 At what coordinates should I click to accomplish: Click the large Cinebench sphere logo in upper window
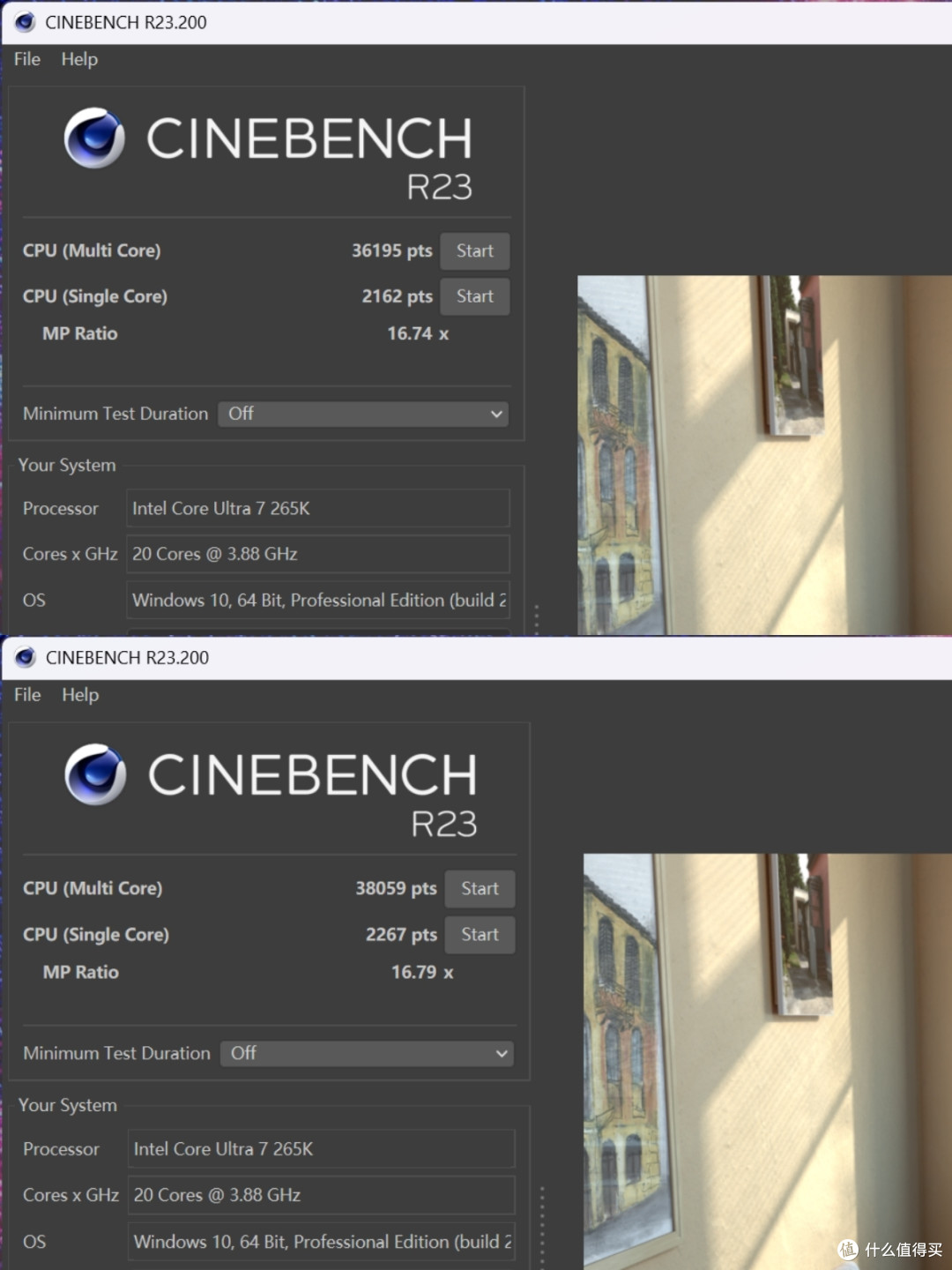[94, 138]
